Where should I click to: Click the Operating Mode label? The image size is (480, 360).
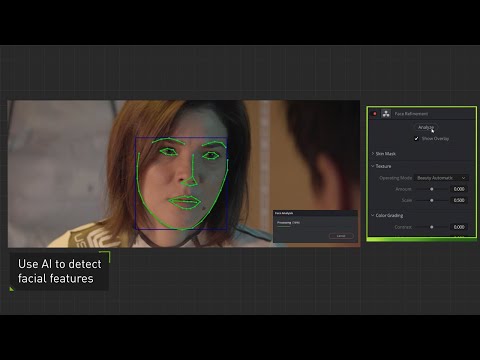[x=395, y=178]
